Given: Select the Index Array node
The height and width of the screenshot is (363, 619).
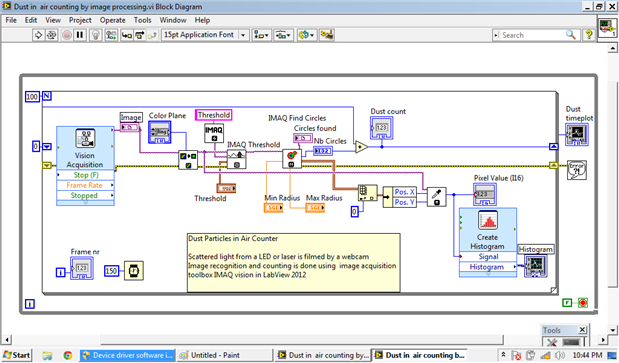Looking at the screenshot, I should (x=368, y=193).
